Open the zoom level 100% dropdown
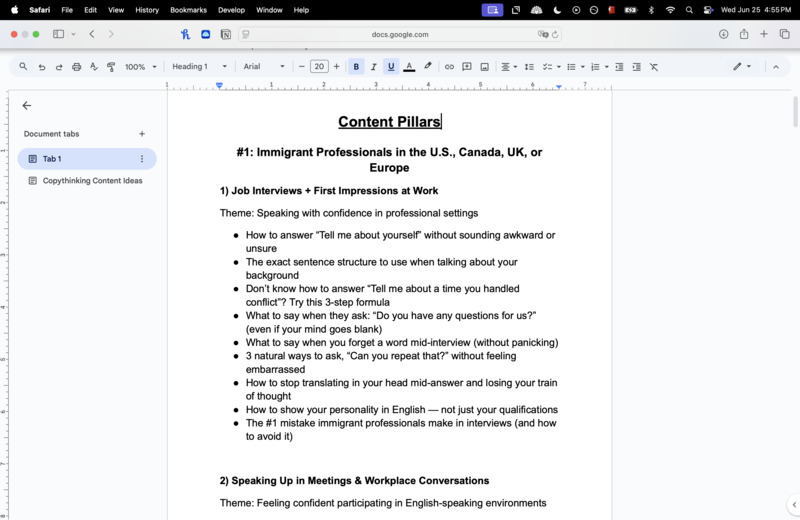 click(x=141, y=67)
